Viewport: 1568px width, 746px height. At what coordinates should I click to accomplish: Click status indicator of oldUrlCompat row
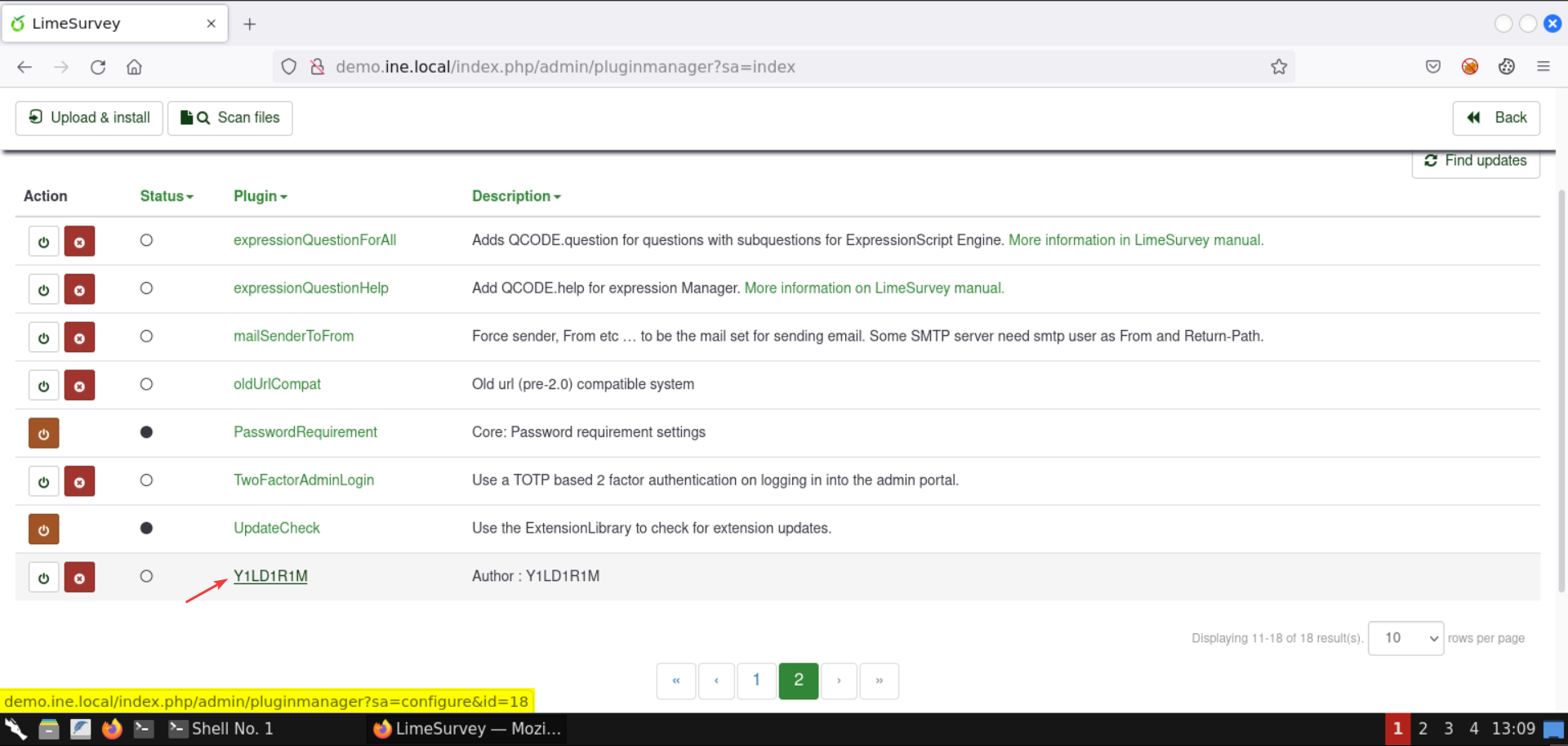[146, 384]
